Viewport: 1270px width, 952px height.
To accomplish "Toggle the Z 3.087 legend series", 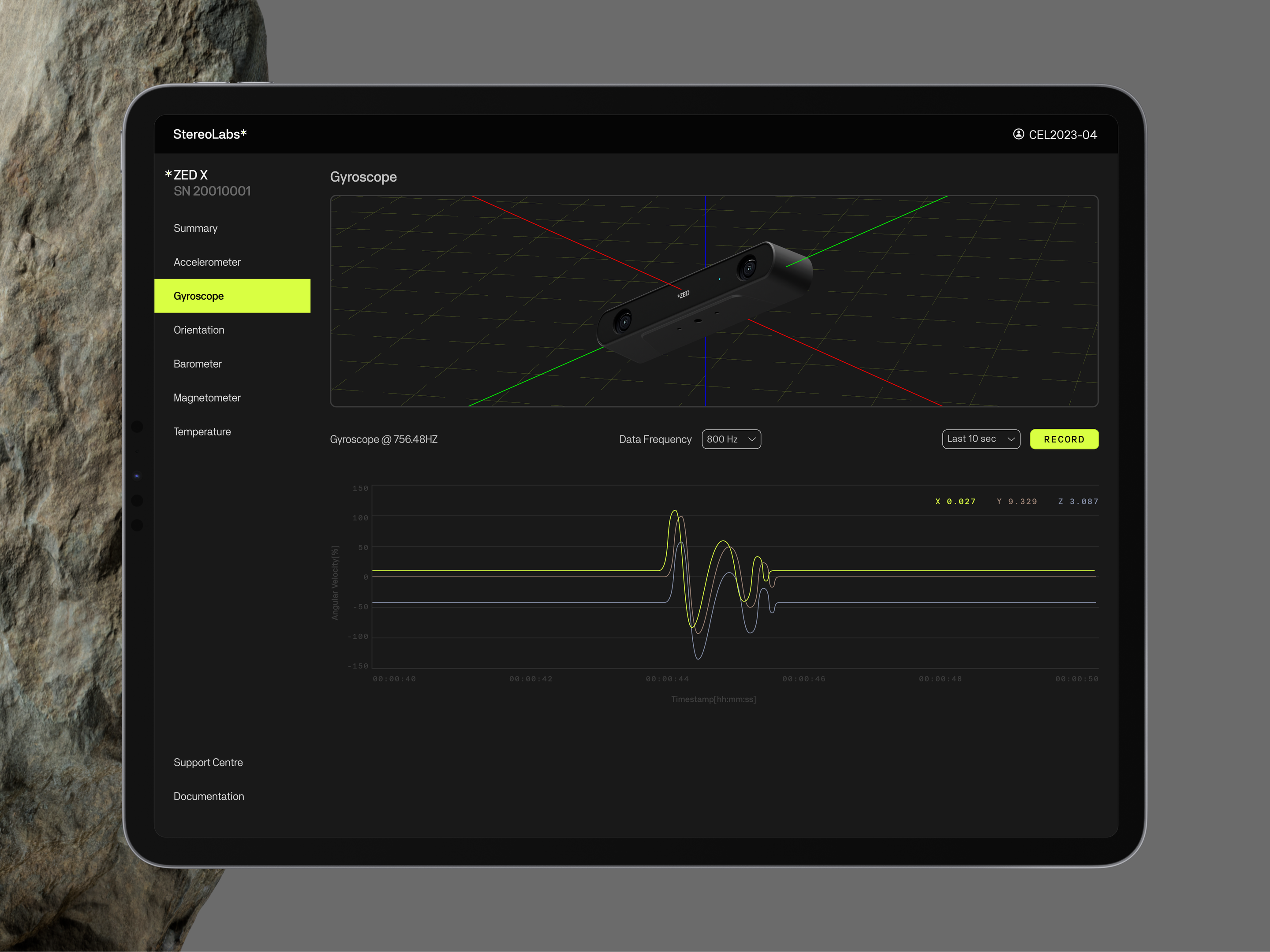I will tap(1078, 502).
